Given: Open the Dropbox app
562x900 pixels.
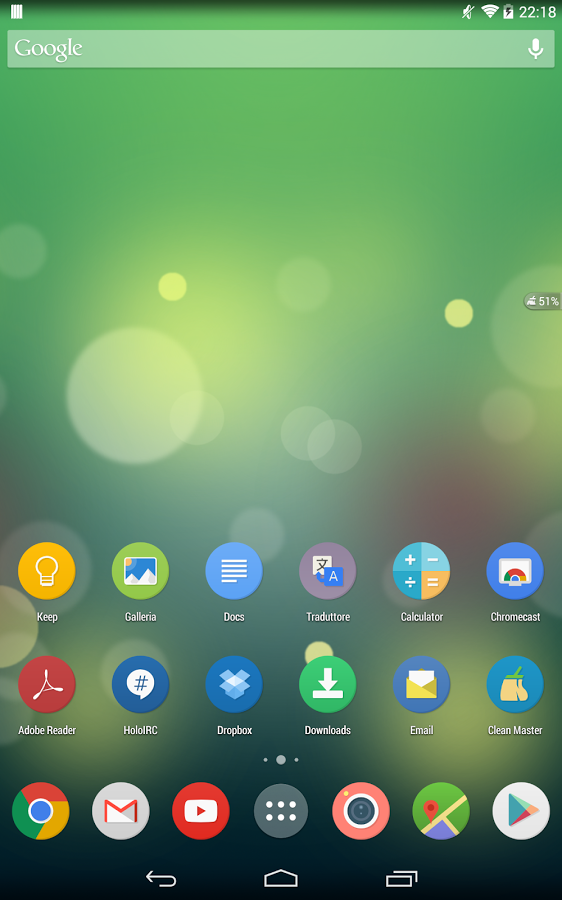Looking at the screenshot, I should (234, 684).
